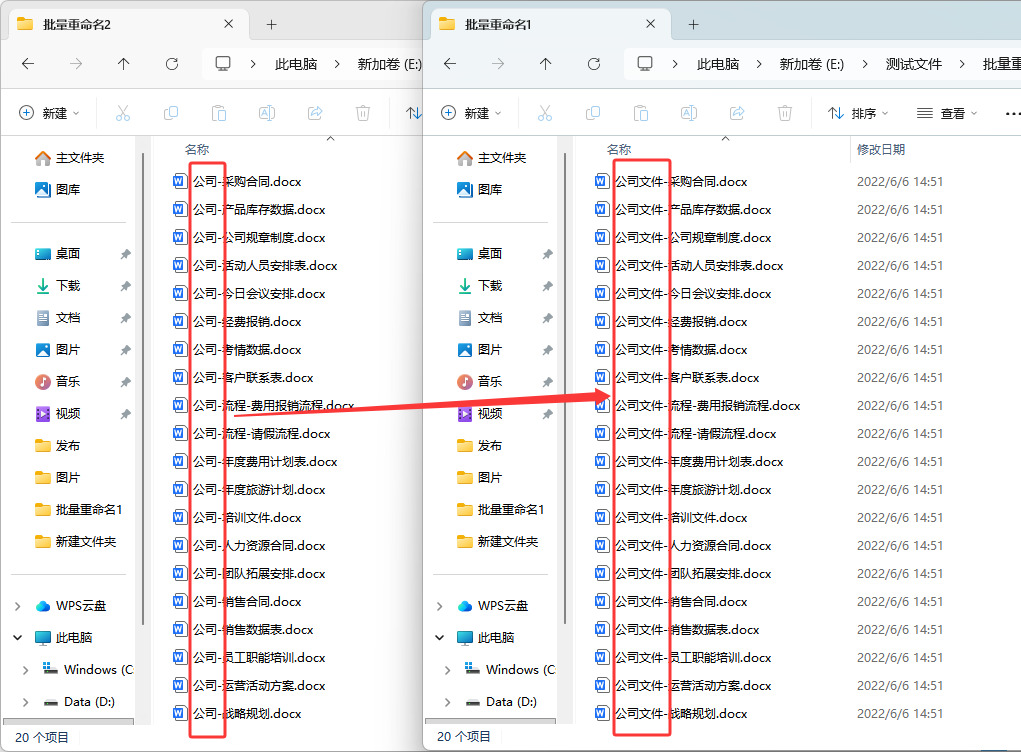Viewport: 1021px width, 752px height.
Task: Expand Windows (C drive in 批量重命名1 sidebar
Action: (447, 670)
